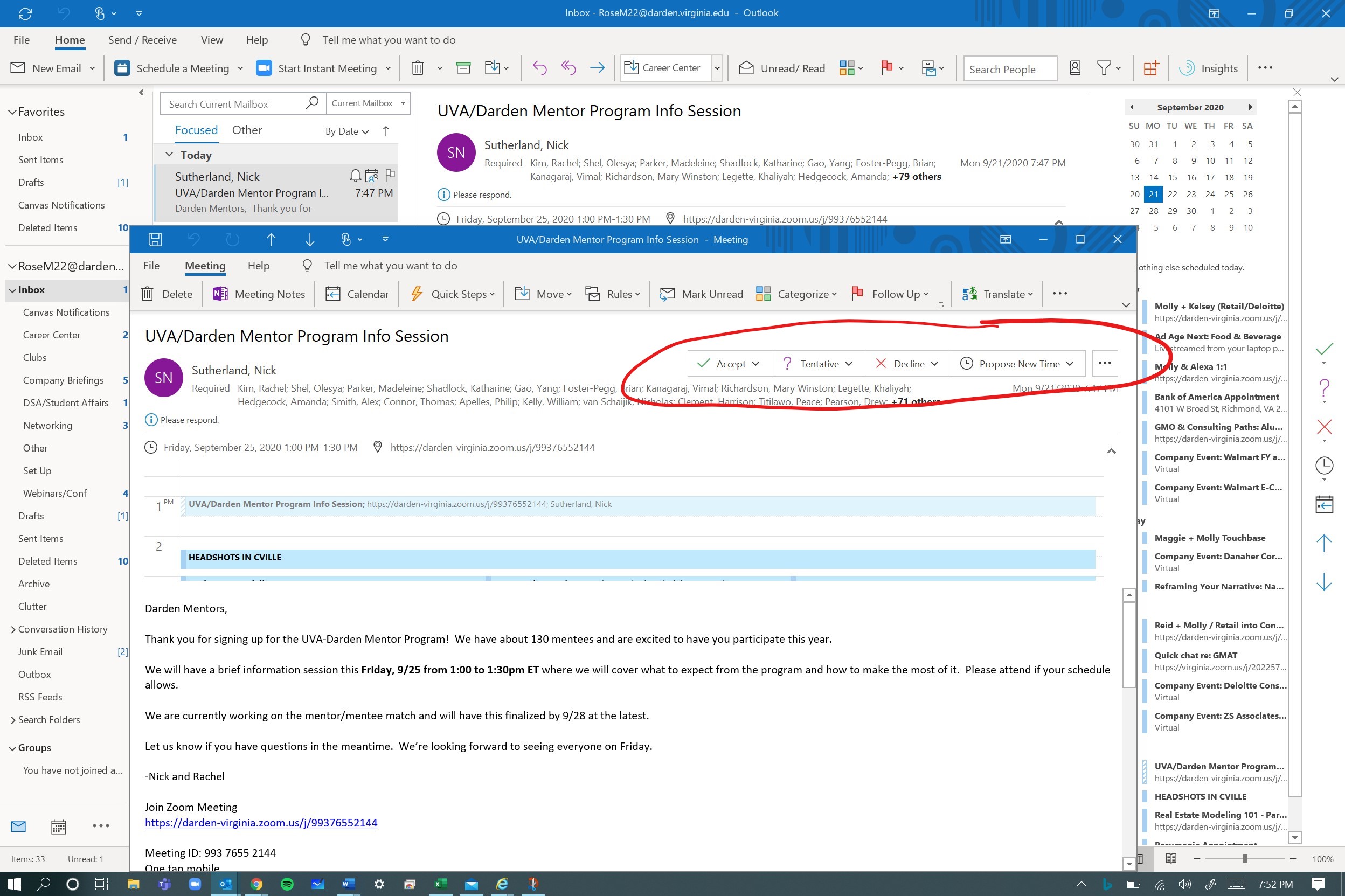Click Get Add-ins icon in main ribbon

click(x=1150, y=68)
